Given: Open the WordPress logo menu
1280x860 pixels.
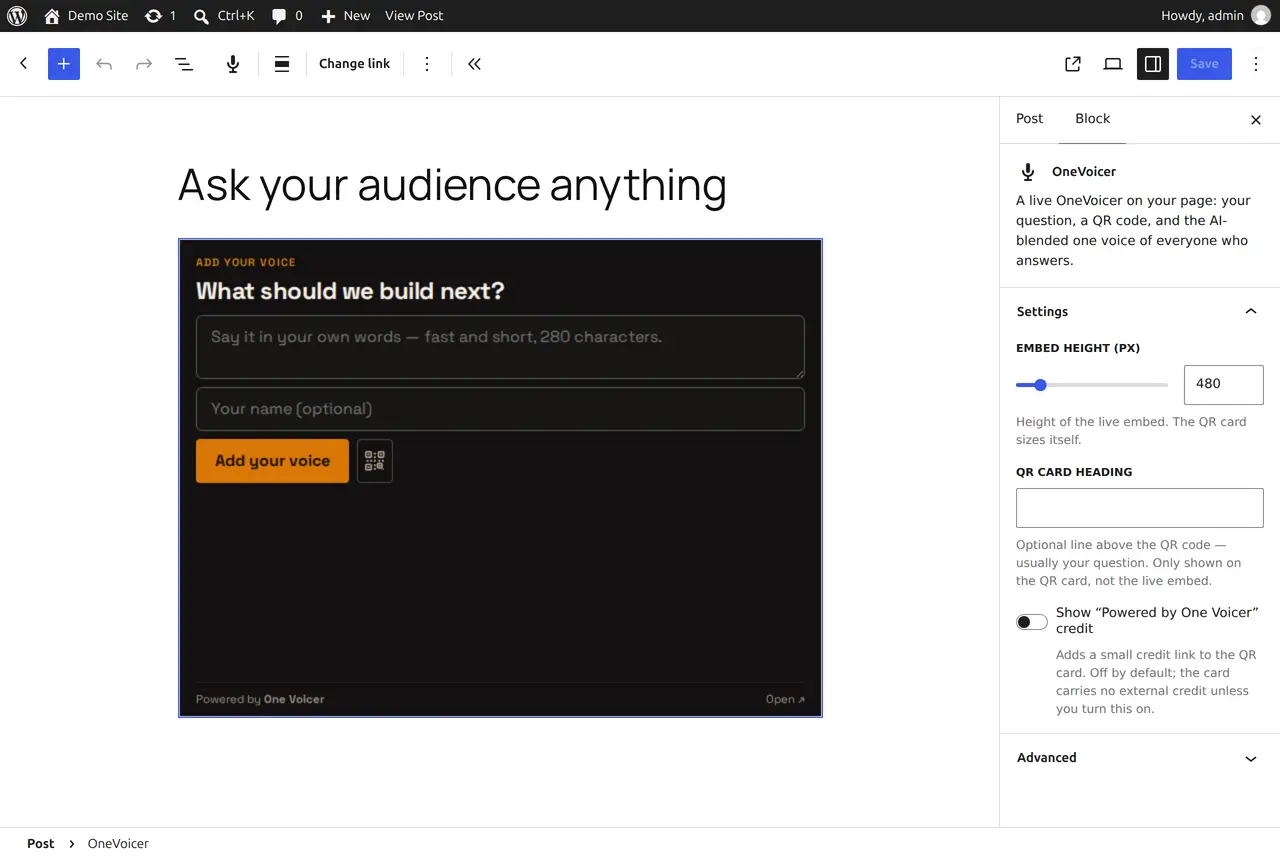Looking at the screenshot, I should pos(17,16).
